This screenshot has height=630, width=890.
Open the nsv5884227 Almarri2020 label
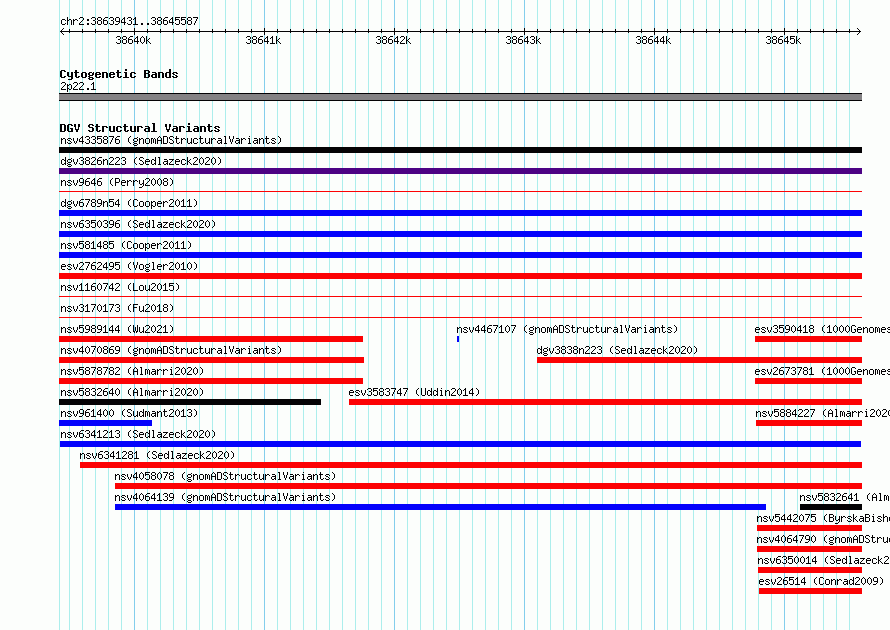pyautogui.click(x=822, y=413)
